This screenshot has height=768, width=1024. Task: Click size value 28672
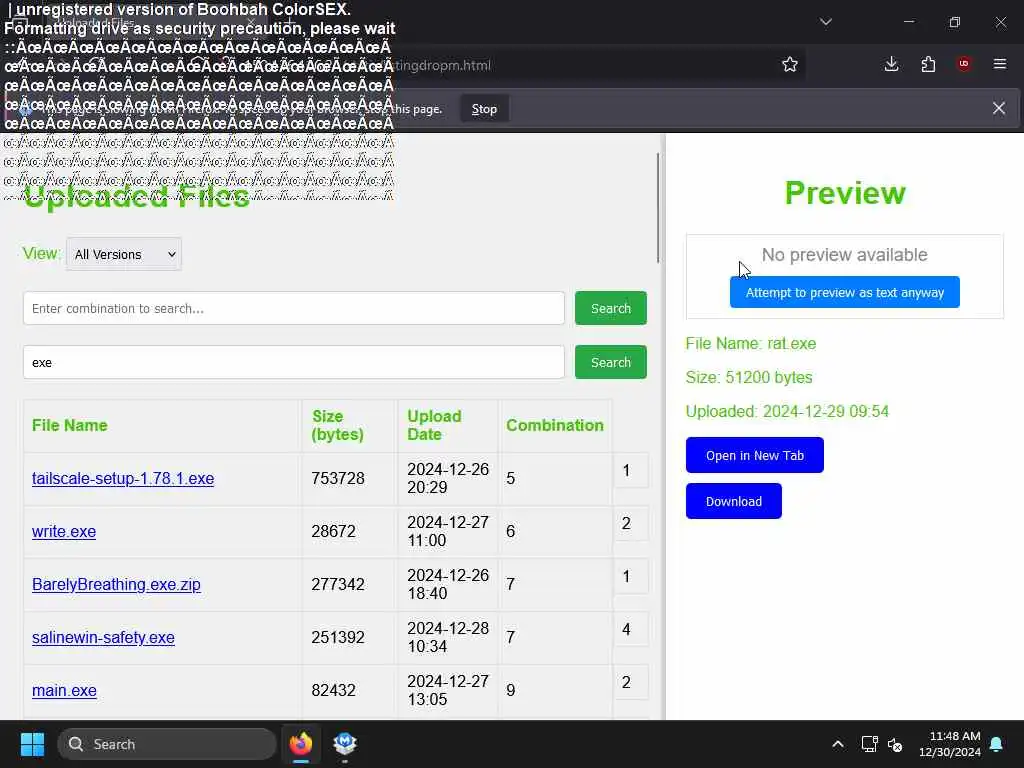click(x=333, y=532)
